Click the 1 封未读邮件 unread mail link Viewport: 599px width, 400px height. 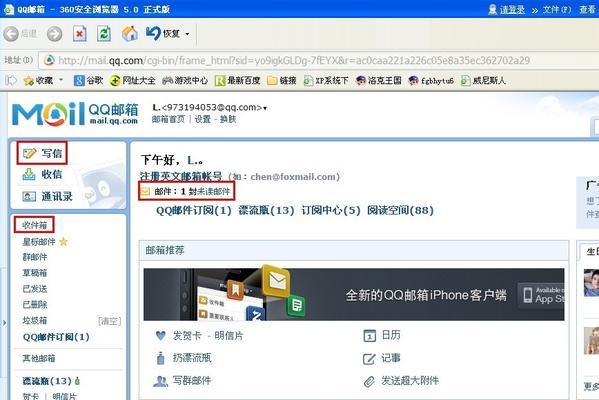pyautogui.click(x=206, y=191)
